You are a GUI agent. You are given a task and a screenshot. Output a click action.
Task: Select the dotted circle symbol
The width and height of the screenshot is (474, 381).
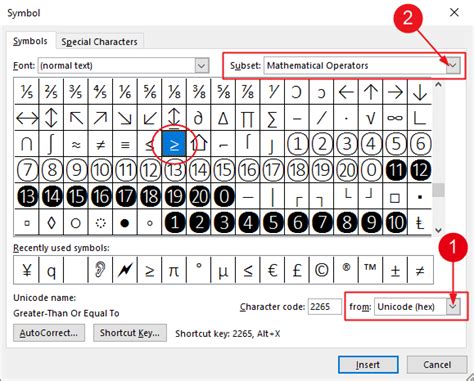pyautogui.click(x=100, y=223)
